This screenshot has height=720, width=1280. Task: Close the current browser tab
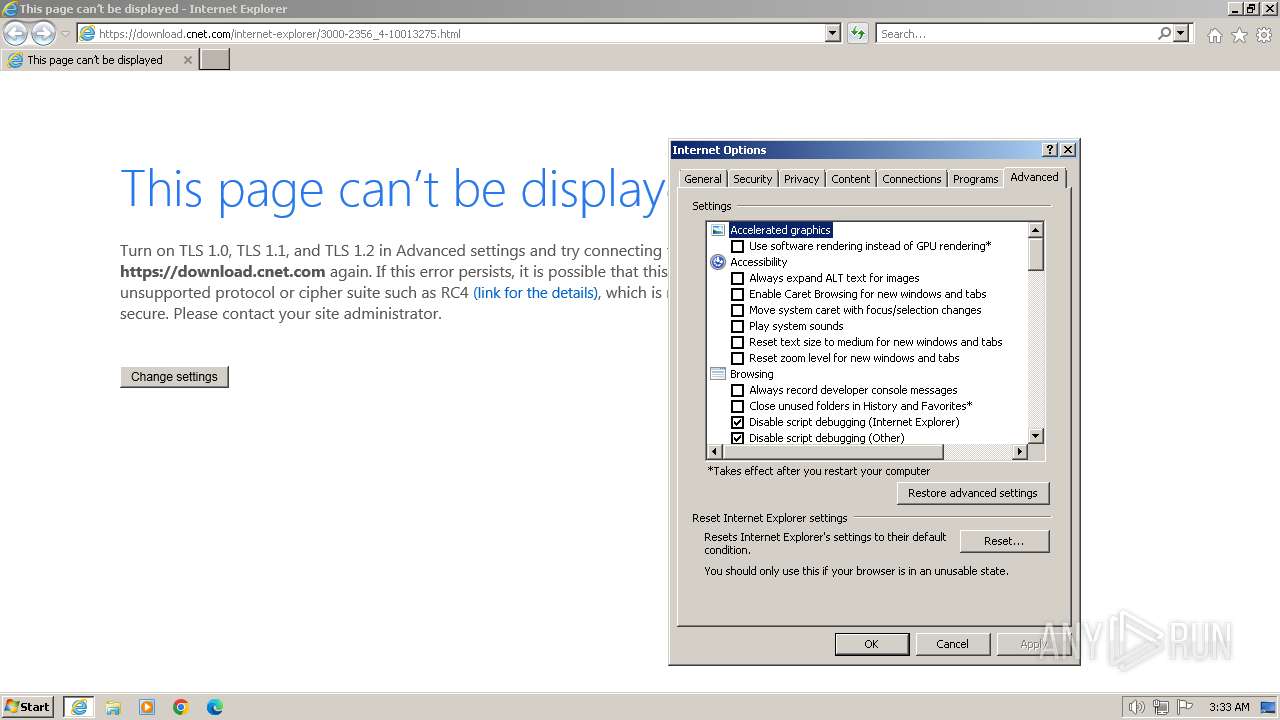point(187,60)
